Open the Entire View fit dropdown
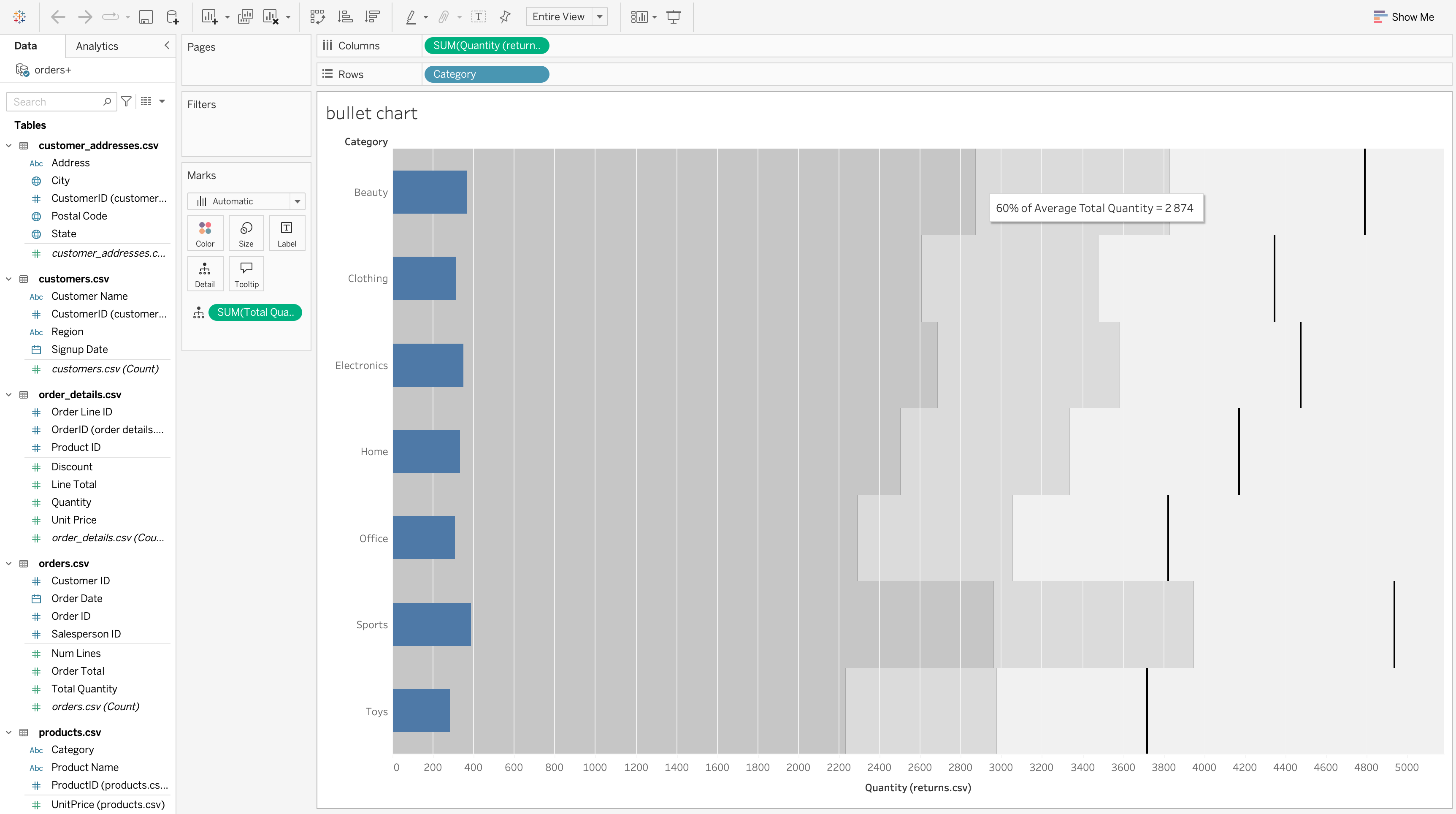The image size is (1456, 814). pos(600,17)
